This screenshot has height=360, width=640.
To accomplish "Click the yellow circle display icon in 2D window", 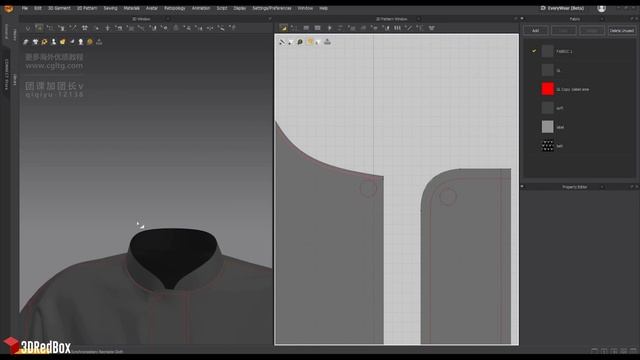I will click(x=310, y=42).
